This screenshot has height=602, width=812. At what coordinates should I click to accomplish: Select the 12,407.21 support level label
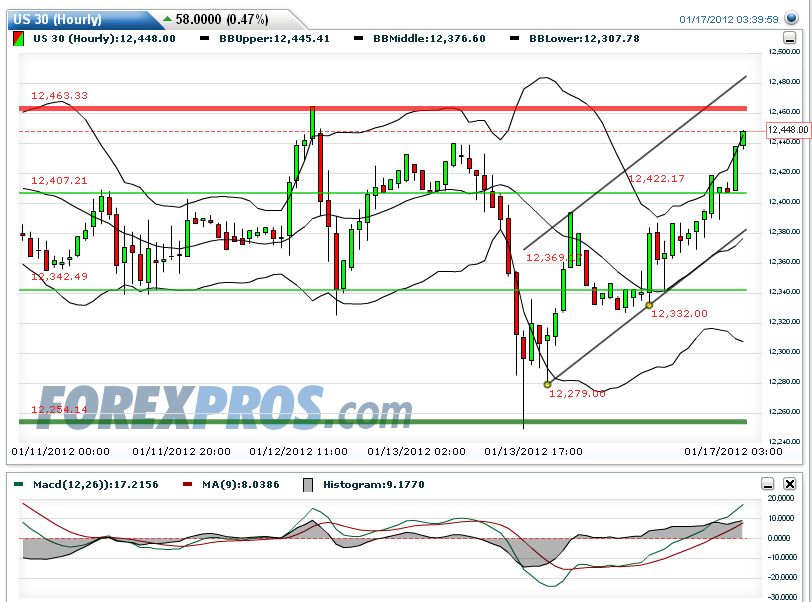pos(60,181)
